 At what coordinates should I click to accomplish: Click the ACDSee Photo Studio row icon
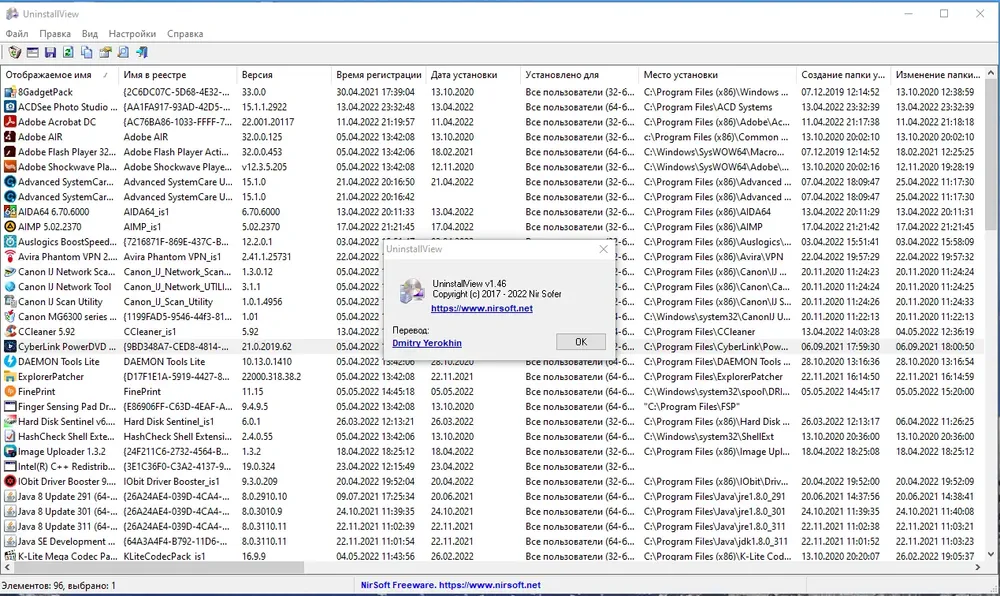10,107
